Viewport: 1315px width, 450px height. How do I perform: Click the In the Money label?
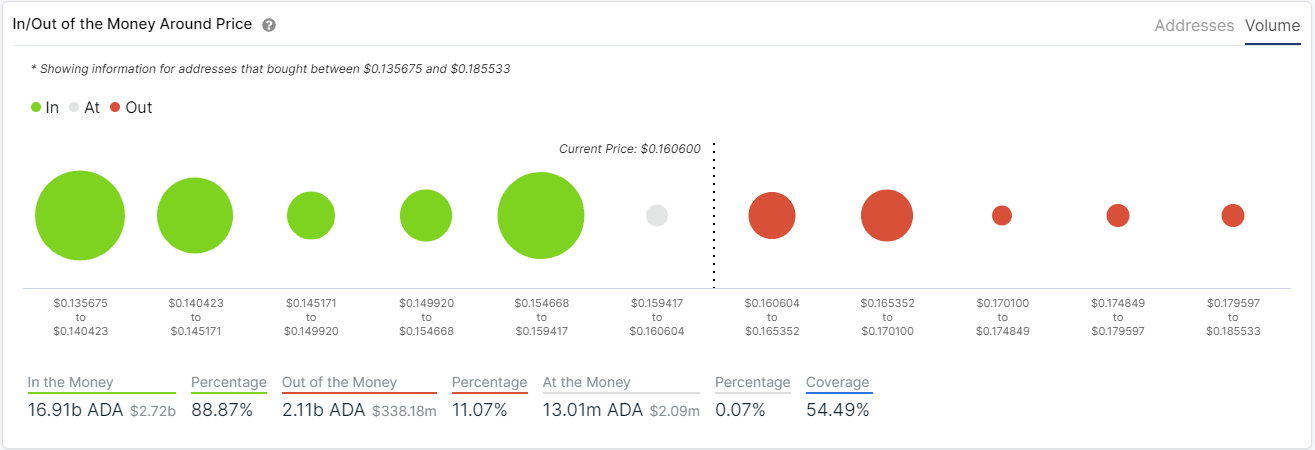(x=70, y=382)
